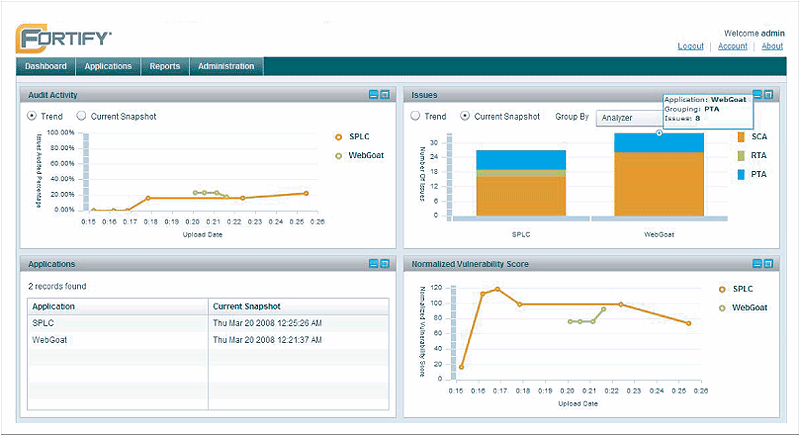This screenshot has width=800, height=435.
Task: Minimize the Audit Activity panel
Action: click(x=373, y=95)
